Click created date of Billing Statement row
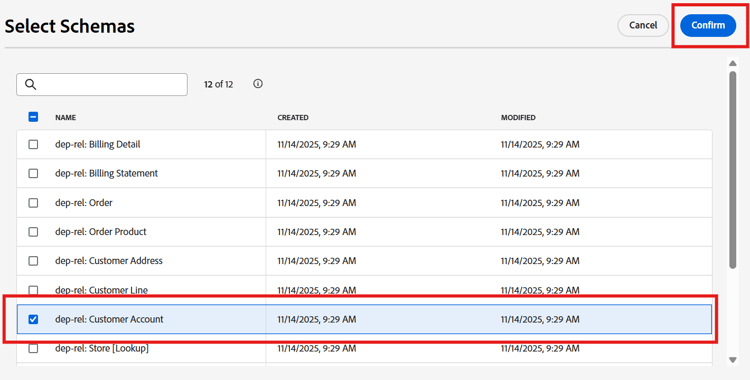 [x=317, y=173]
